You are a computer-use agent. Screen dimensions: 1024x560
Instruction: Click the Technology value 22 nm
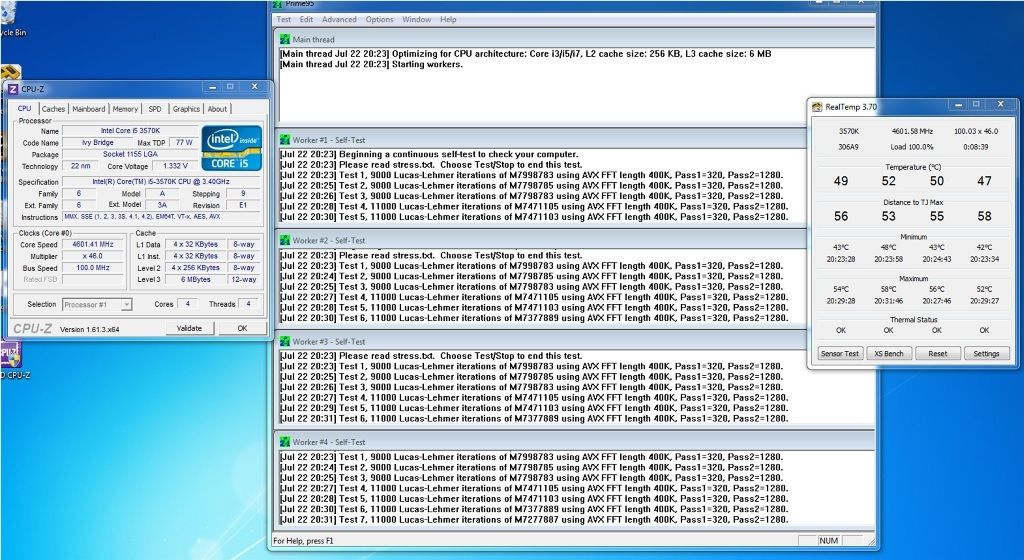pyautogui.click(x=80, y=166)
